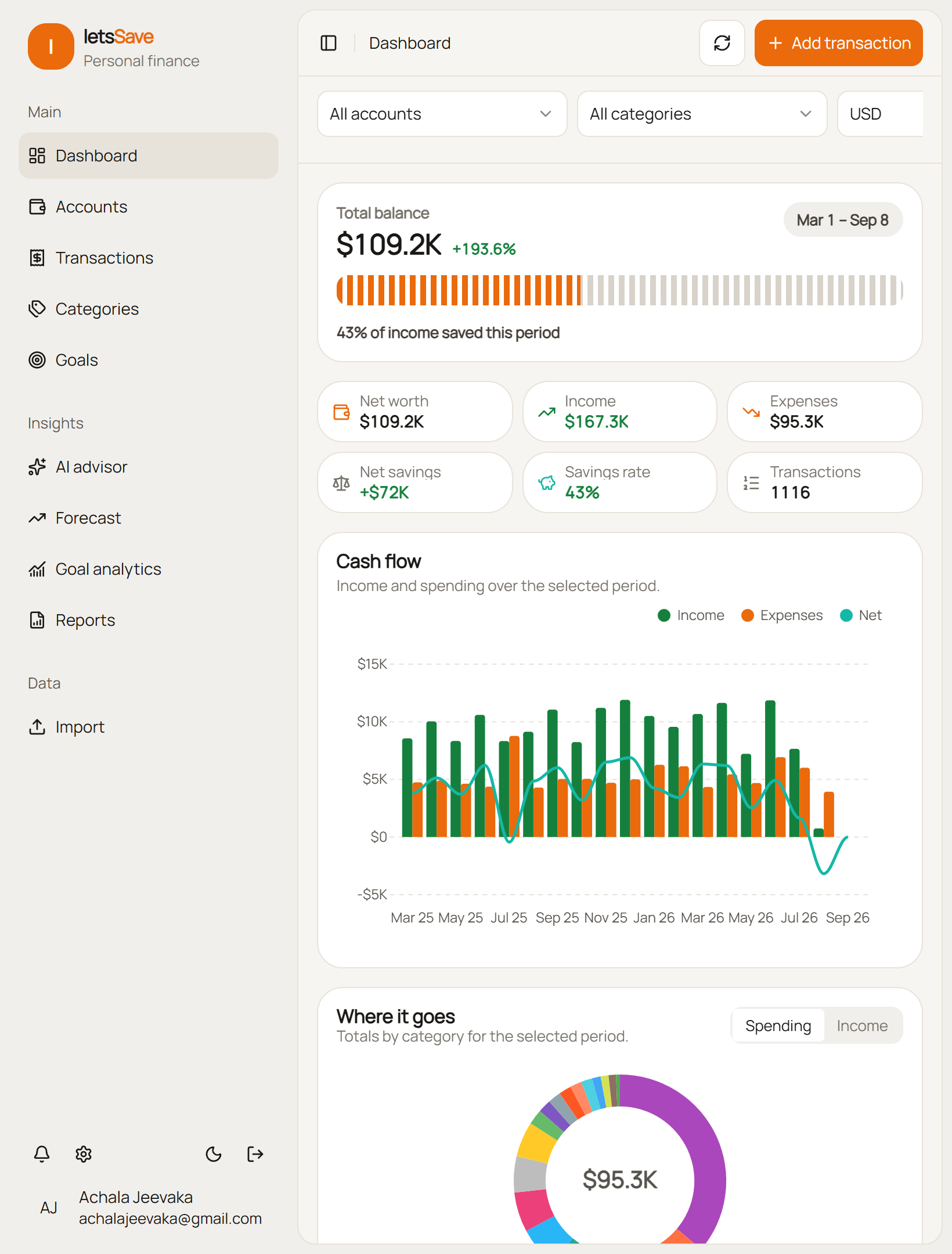Expand the All accounts dropdown
Viewport: 952px width, 1254px height.
coord(442,114)
